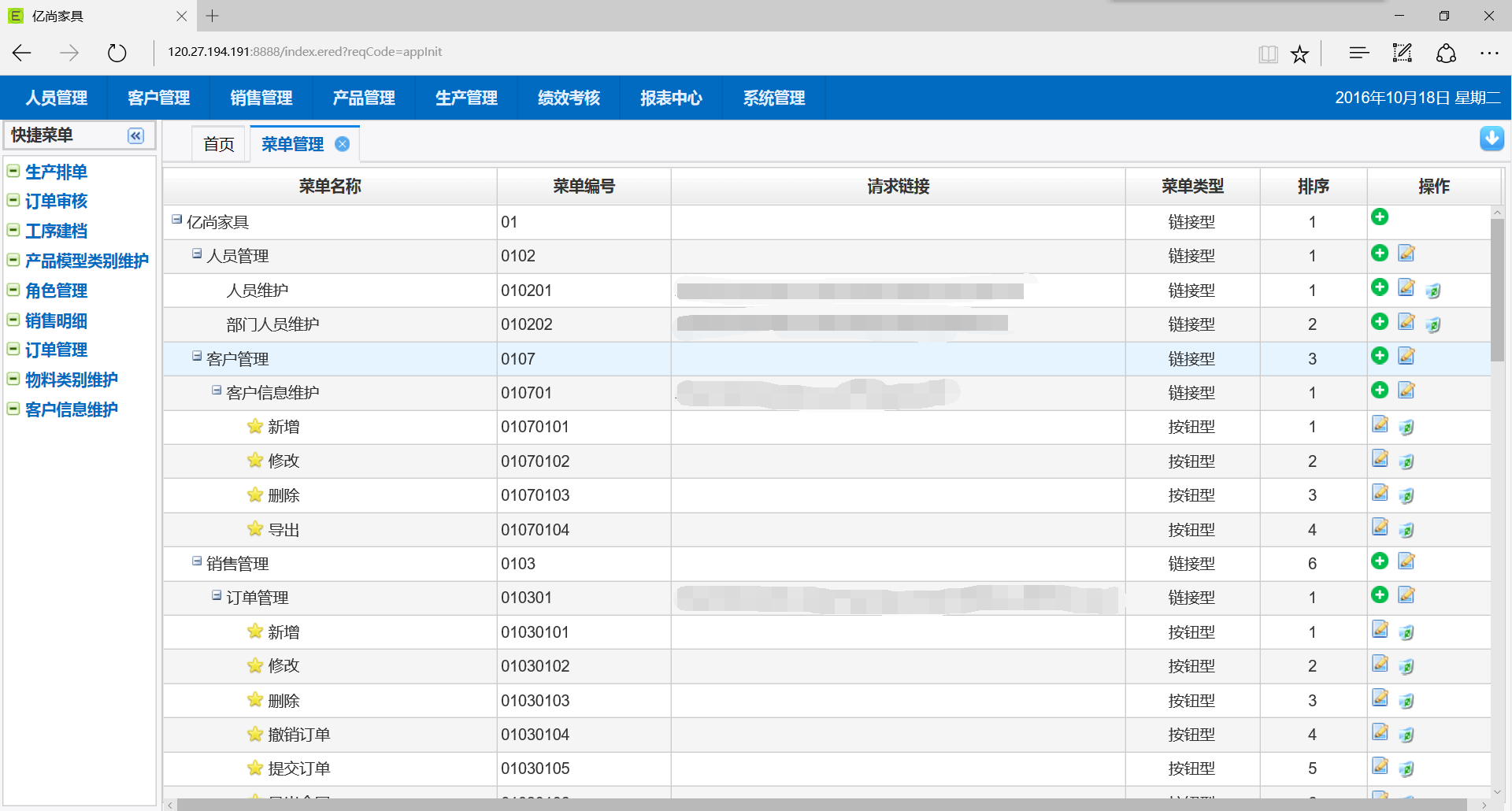Click the blue download arrow icon at top right
The image size is (1512, 811).
[1491, 139]
